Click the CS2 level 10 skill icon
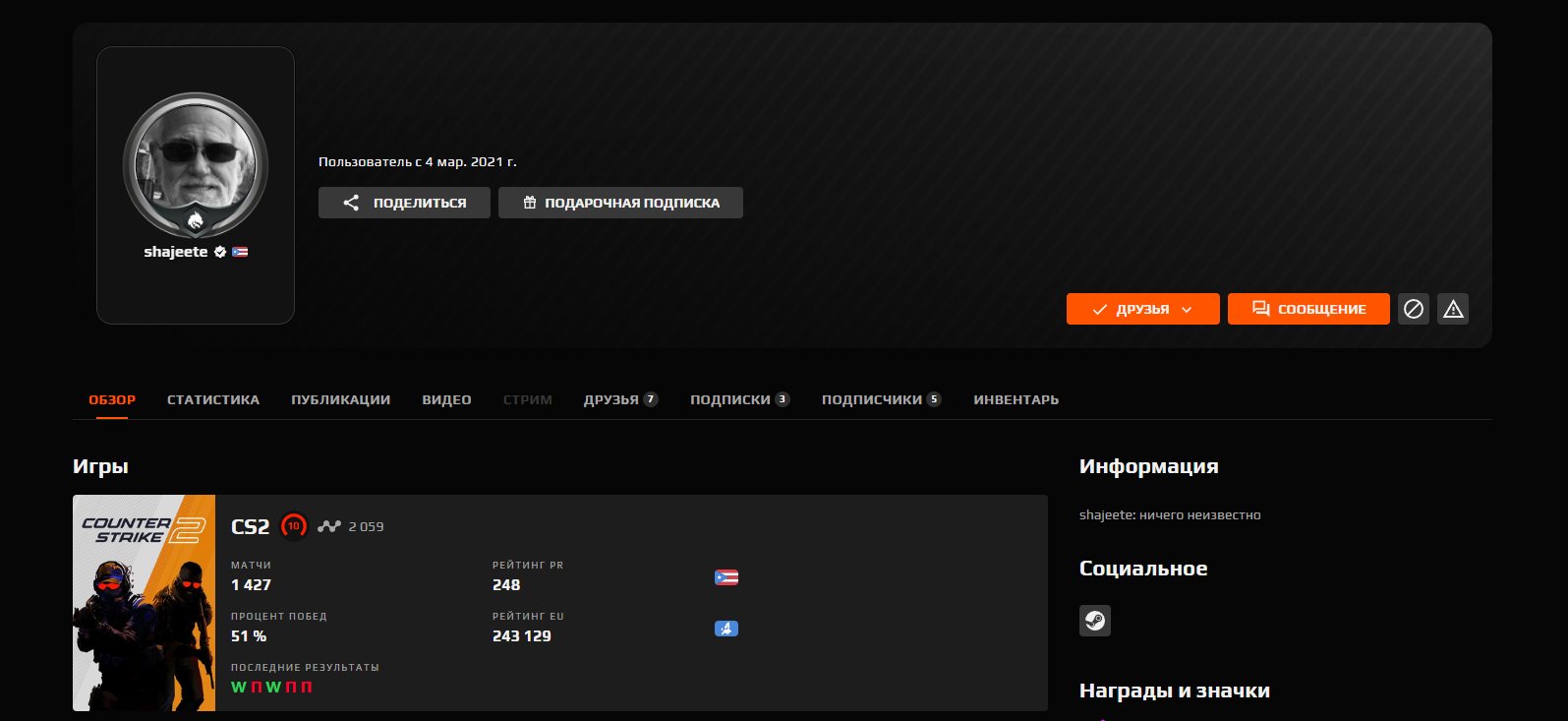Image resolution: width=1568 pixels, height=721 pixels. [x=293, y=526]
